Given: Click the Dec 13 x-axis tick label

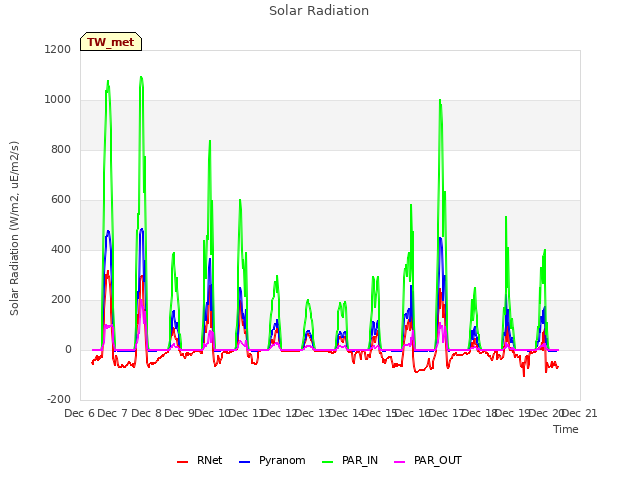Looking at the screenshot, I should 312,413.
